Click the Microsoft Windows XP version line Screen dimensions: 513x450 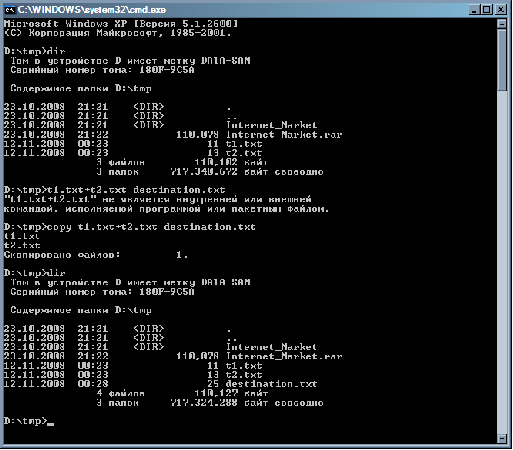coord(121,24)
